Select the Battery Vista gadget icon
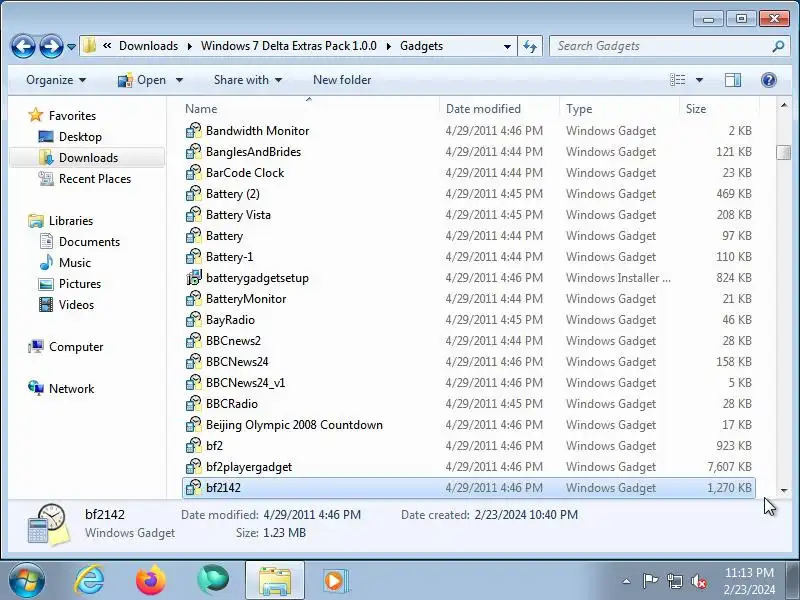The image size is (800, 600). (x=193, y=214)
